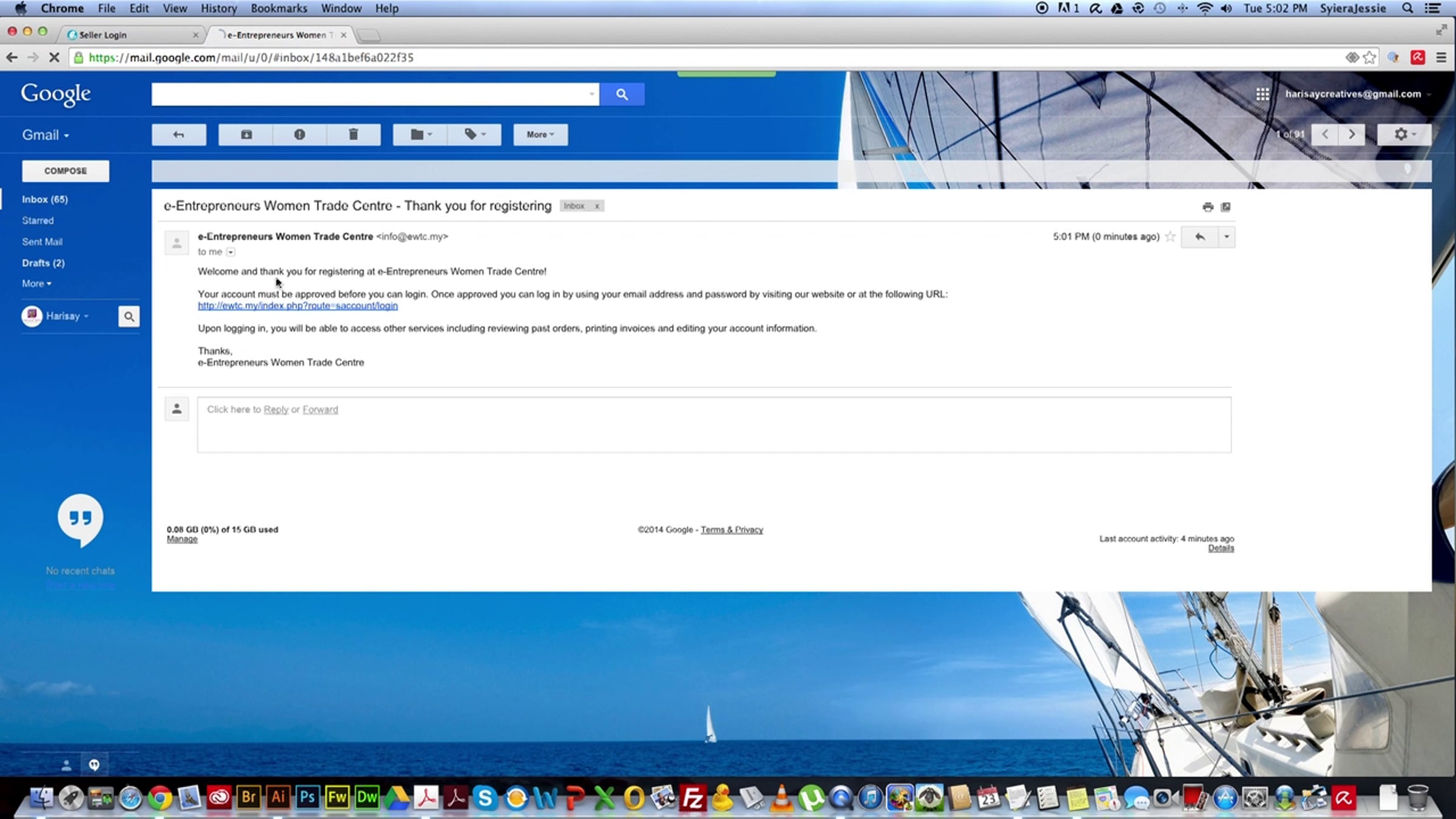The width and height of the screenshot is (1456, 819).
Task: Click reply arrow next to timestamp
Action: click(1199, 237)
